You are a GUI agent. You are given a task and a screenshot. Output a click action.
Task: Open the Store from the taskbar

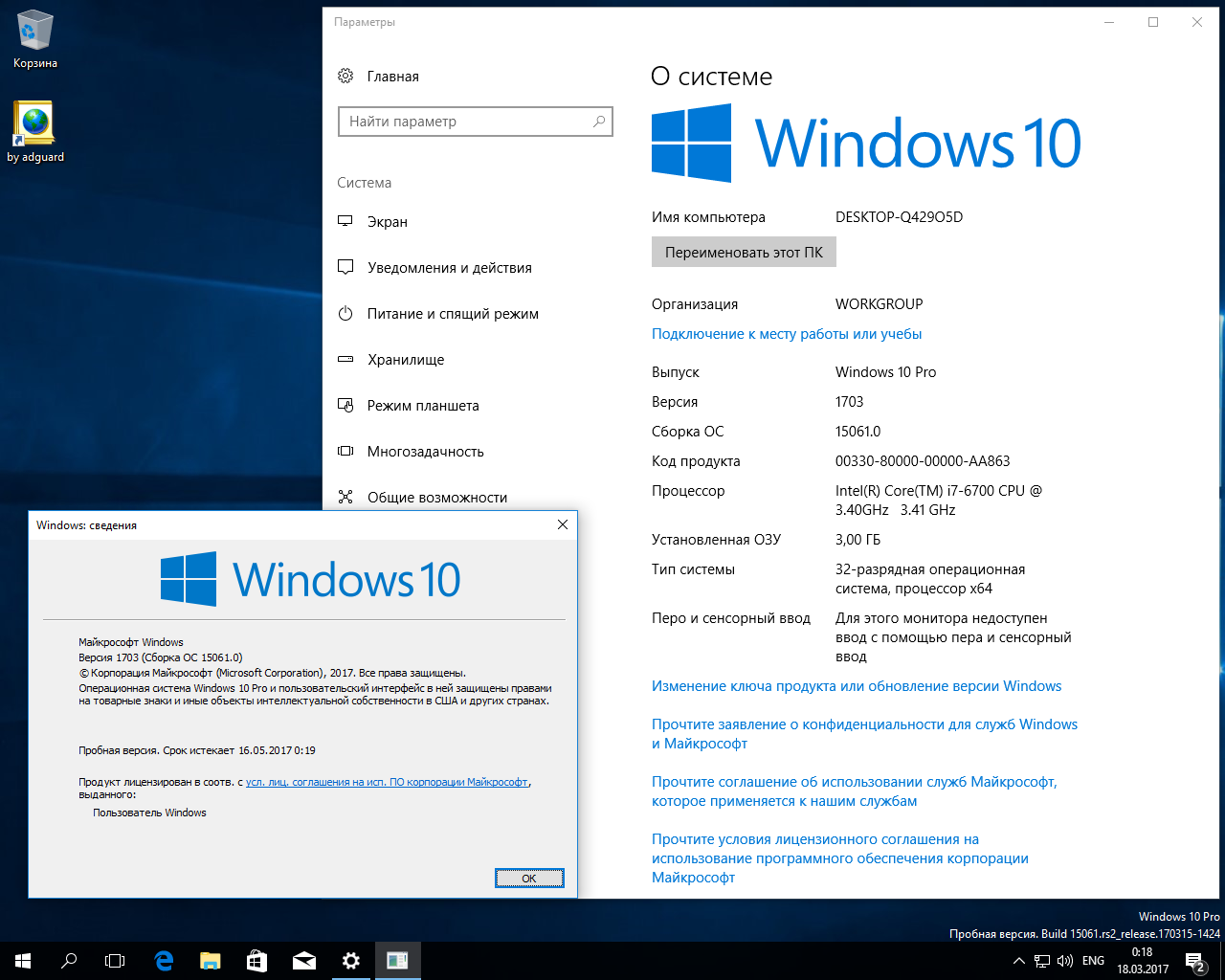coord(257,961)
